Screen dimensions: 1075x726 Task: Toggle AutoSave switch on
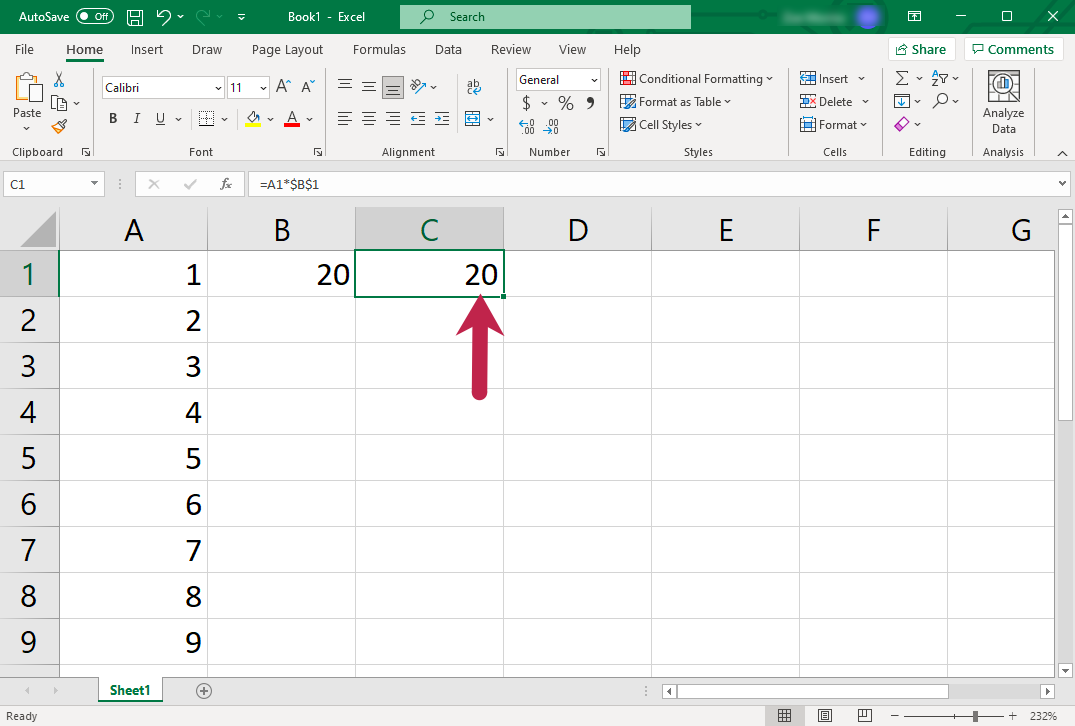tap(95, 16)
